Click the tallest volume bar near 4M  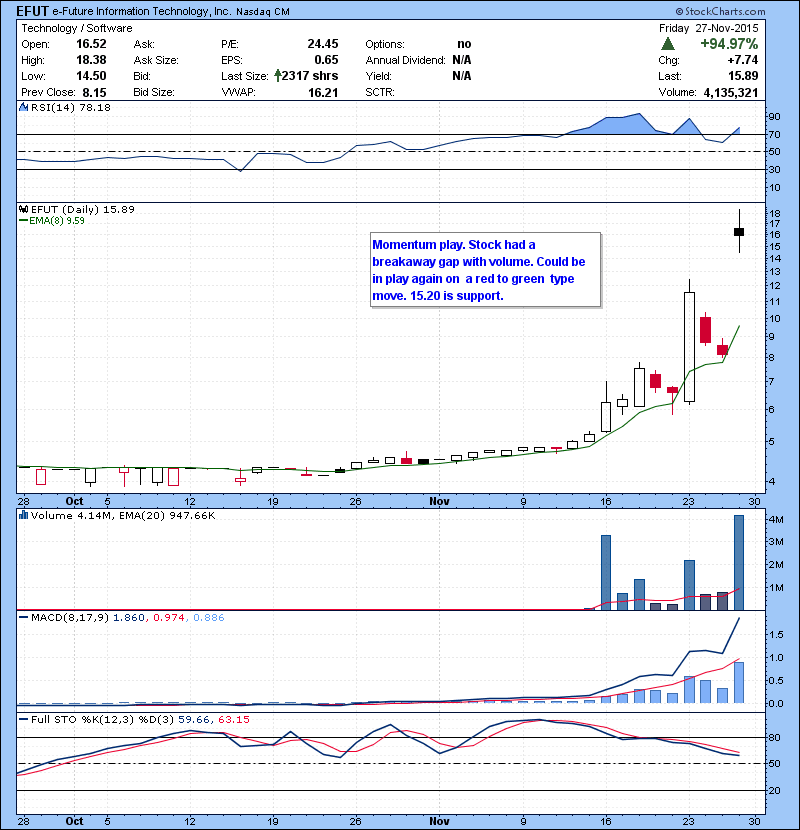pos(739,562)
